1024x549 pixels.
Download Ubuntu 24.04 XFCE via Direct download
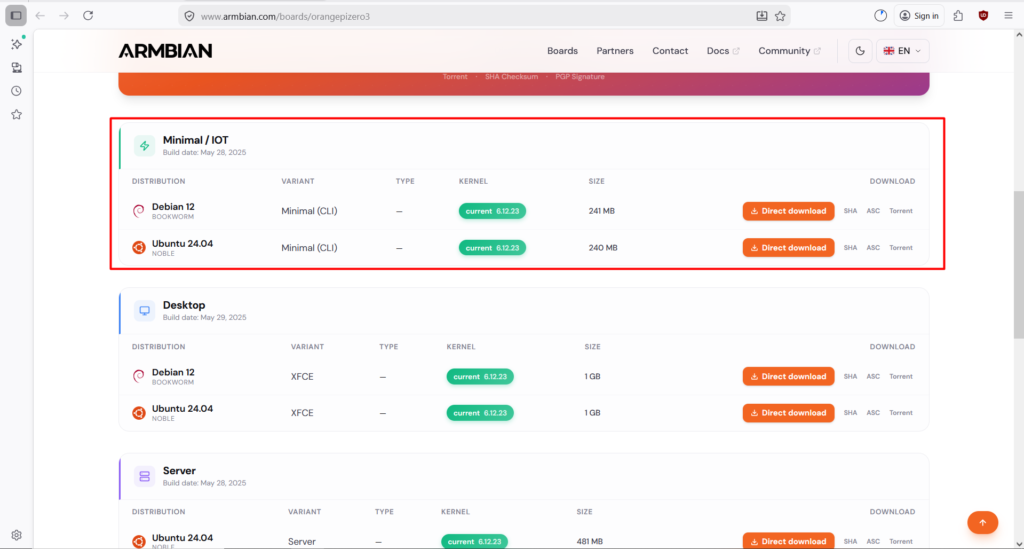[x=788, y=413]
